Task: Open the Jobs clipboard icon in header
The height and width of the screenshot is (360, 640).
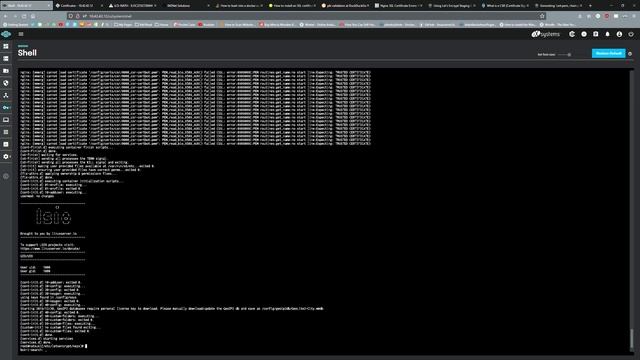Action: point(596,34)
